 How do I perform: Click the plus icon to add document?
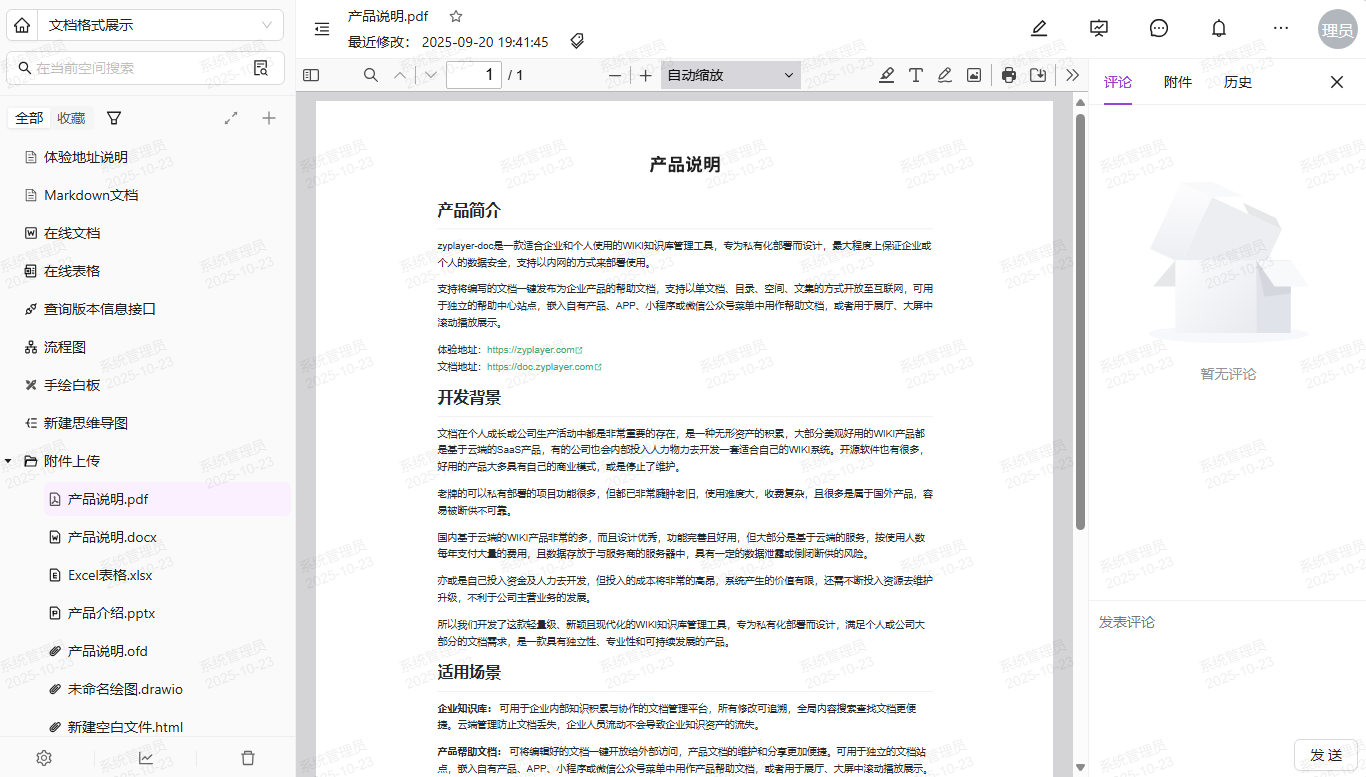pos(268,118)
